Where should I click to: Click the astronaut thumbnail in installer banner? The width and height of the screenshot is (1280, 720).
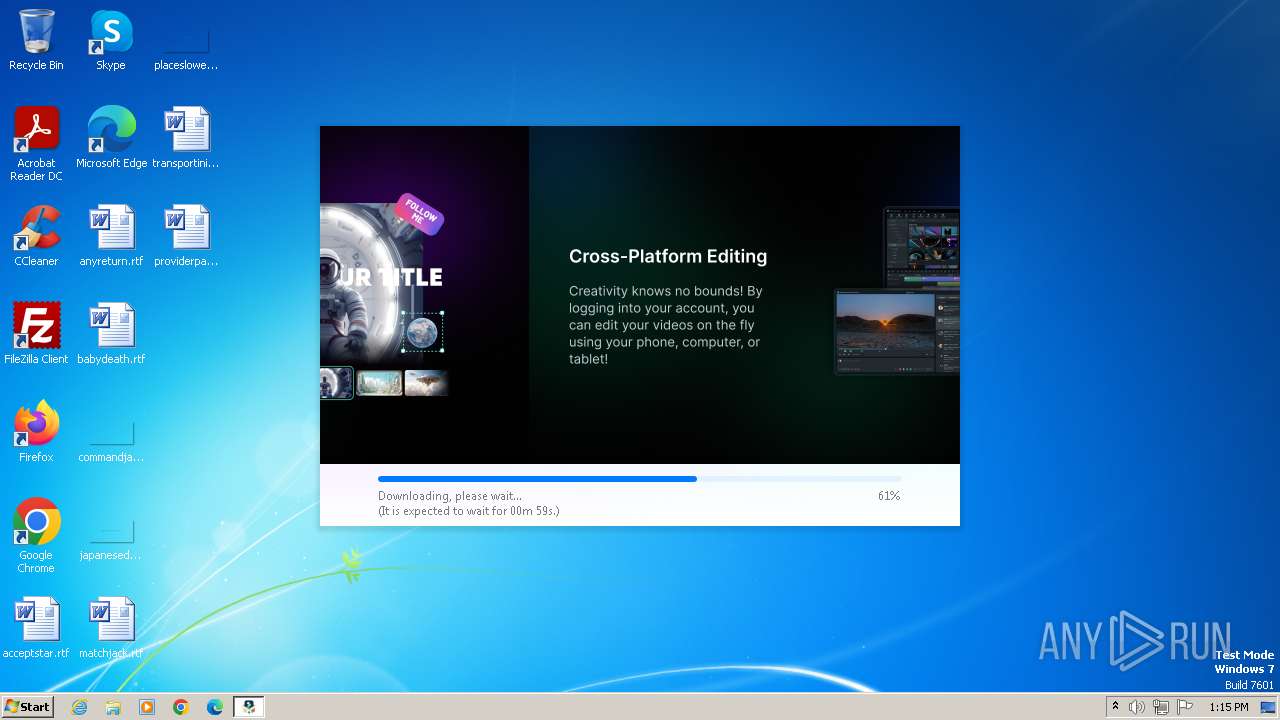pyautogui.click(x=336, y=383)
